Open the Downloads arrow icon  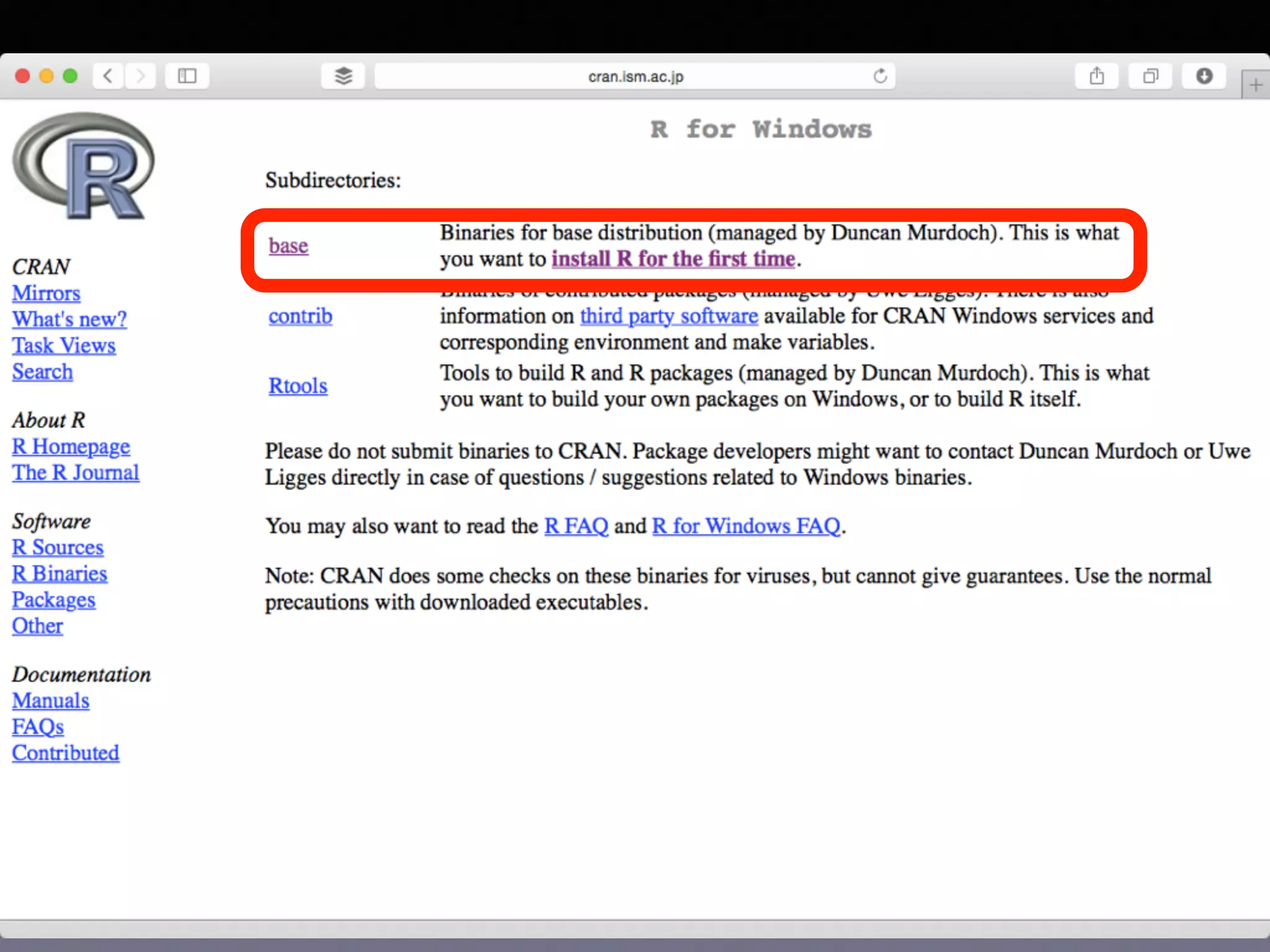[x=1204, y=76]
